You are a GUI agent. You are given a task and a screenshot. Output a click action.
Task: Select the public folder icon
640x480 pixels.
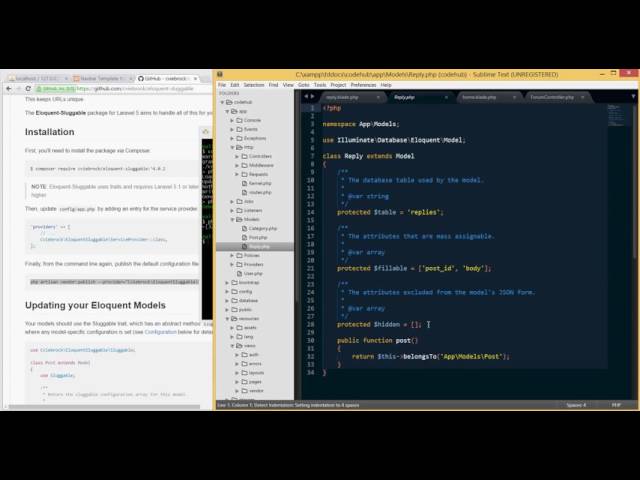(x=235, y=309)
